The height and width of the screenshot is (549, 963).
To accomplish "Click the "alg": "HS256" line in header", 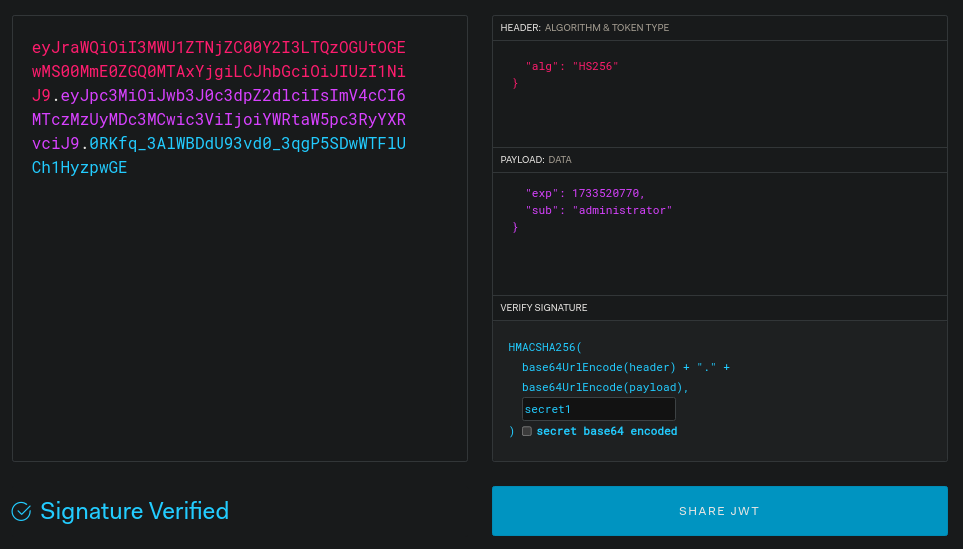I will coord(572,66).
